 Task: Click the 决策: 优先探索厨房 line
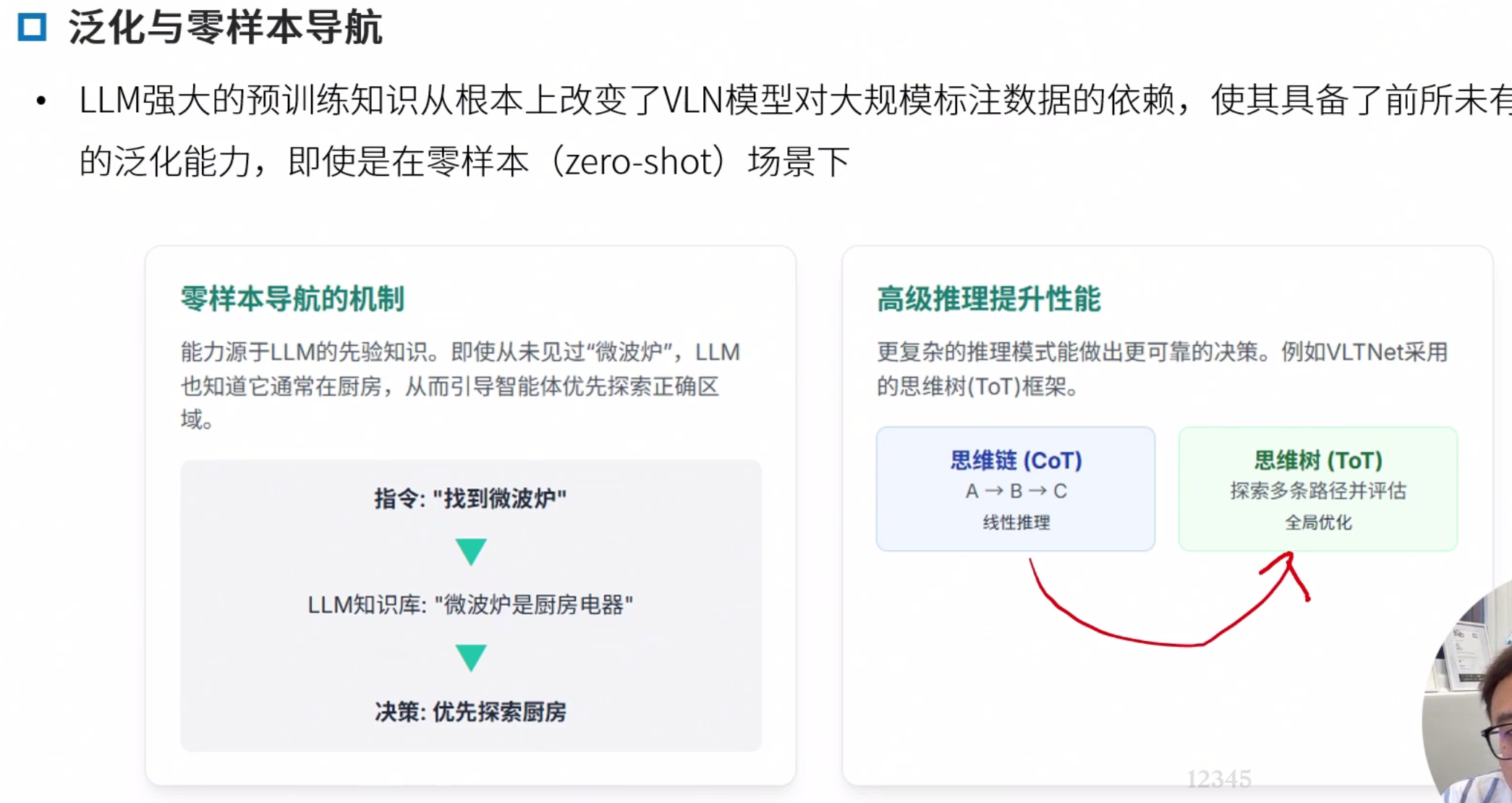click(470, 712)
